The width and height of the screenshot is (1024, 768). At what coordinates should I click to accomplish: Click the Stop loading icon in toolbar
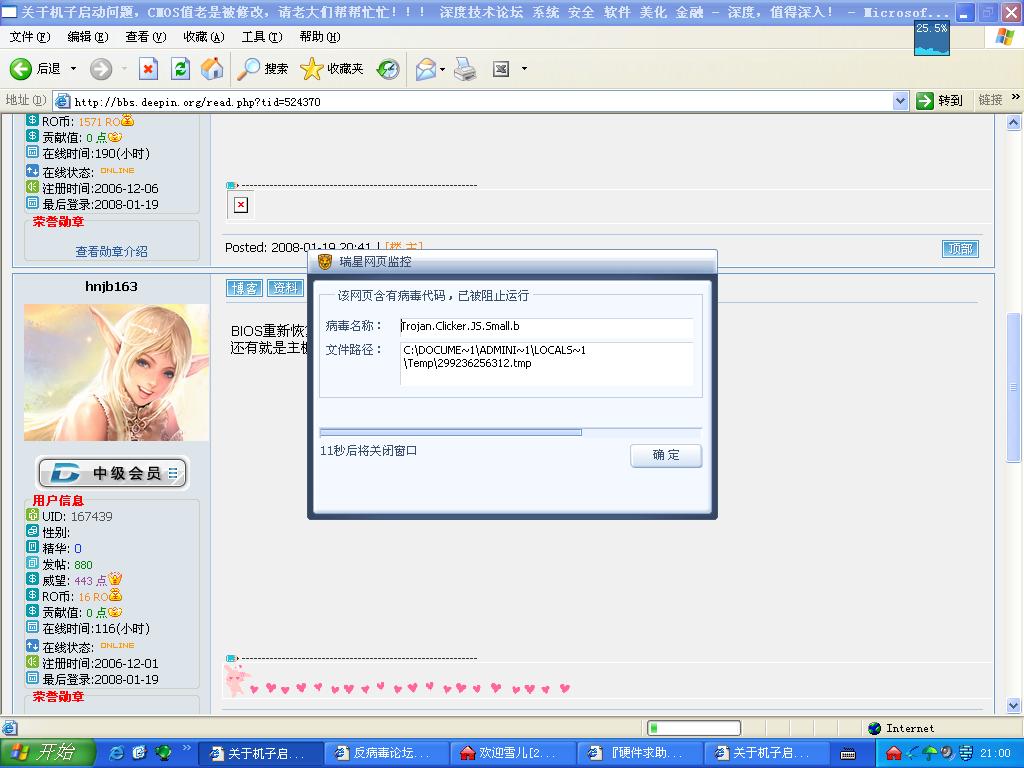click(x=148, y=69)
